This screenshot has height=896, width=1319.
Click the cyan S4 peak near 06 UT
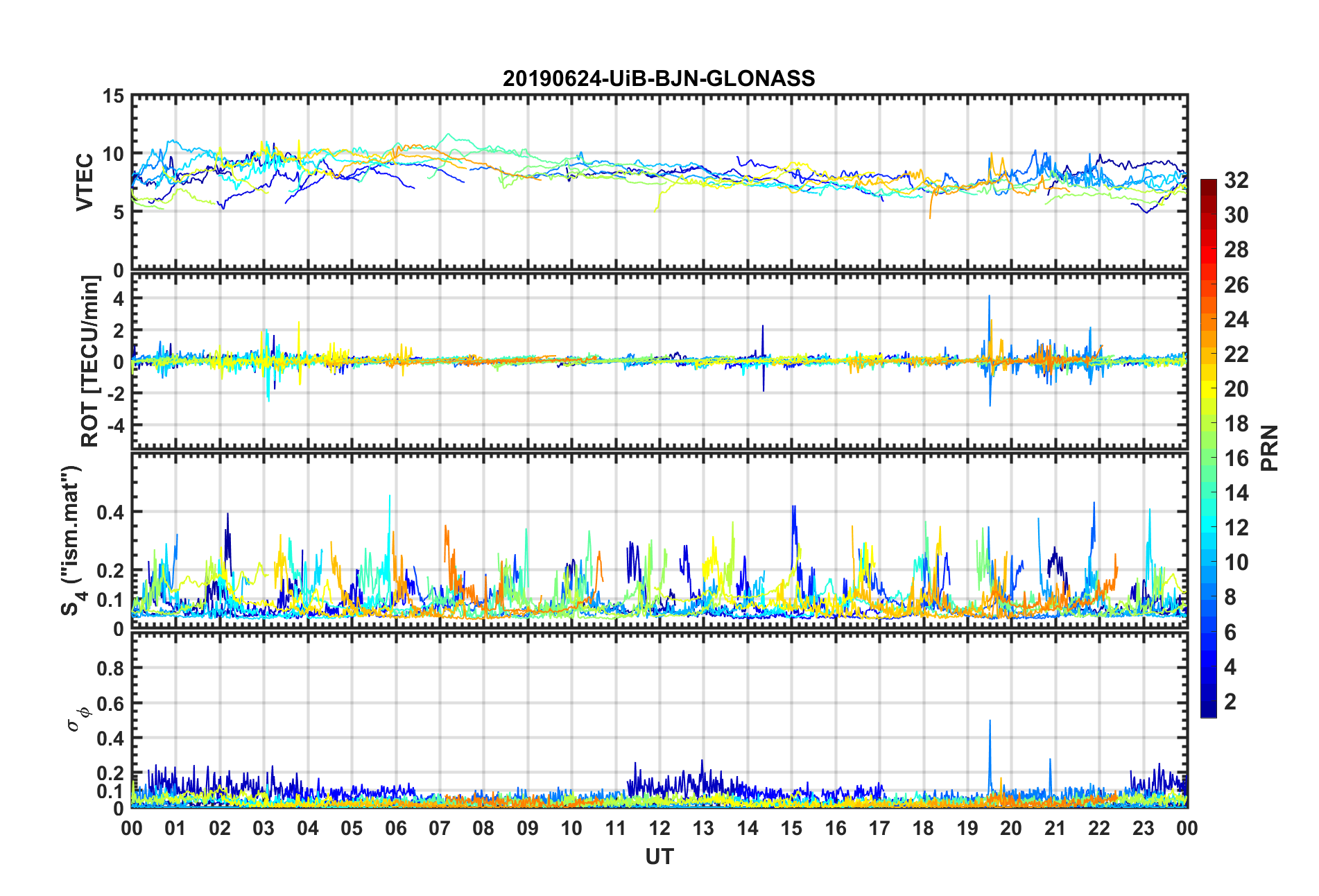[x=389, y=497]
